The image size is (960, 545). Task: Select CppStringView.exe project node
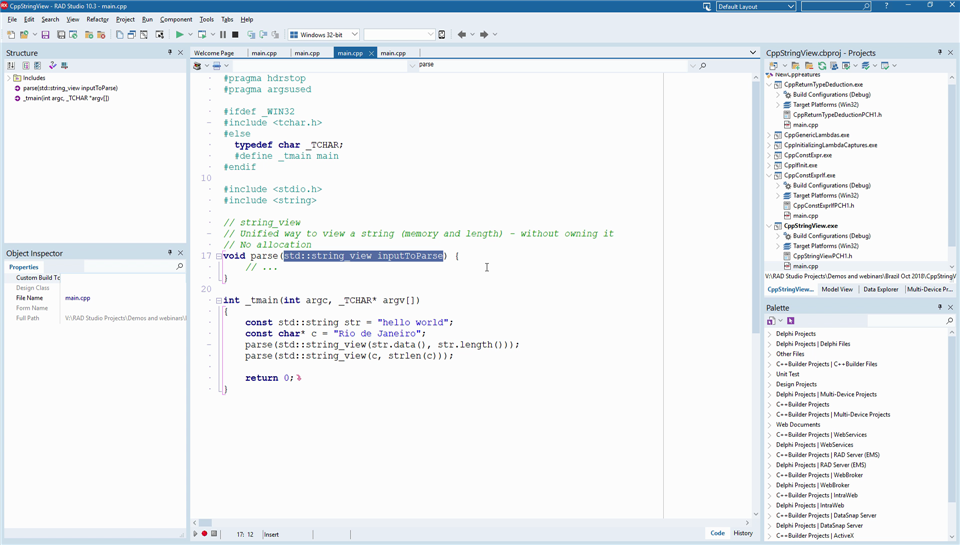[811, 225]
